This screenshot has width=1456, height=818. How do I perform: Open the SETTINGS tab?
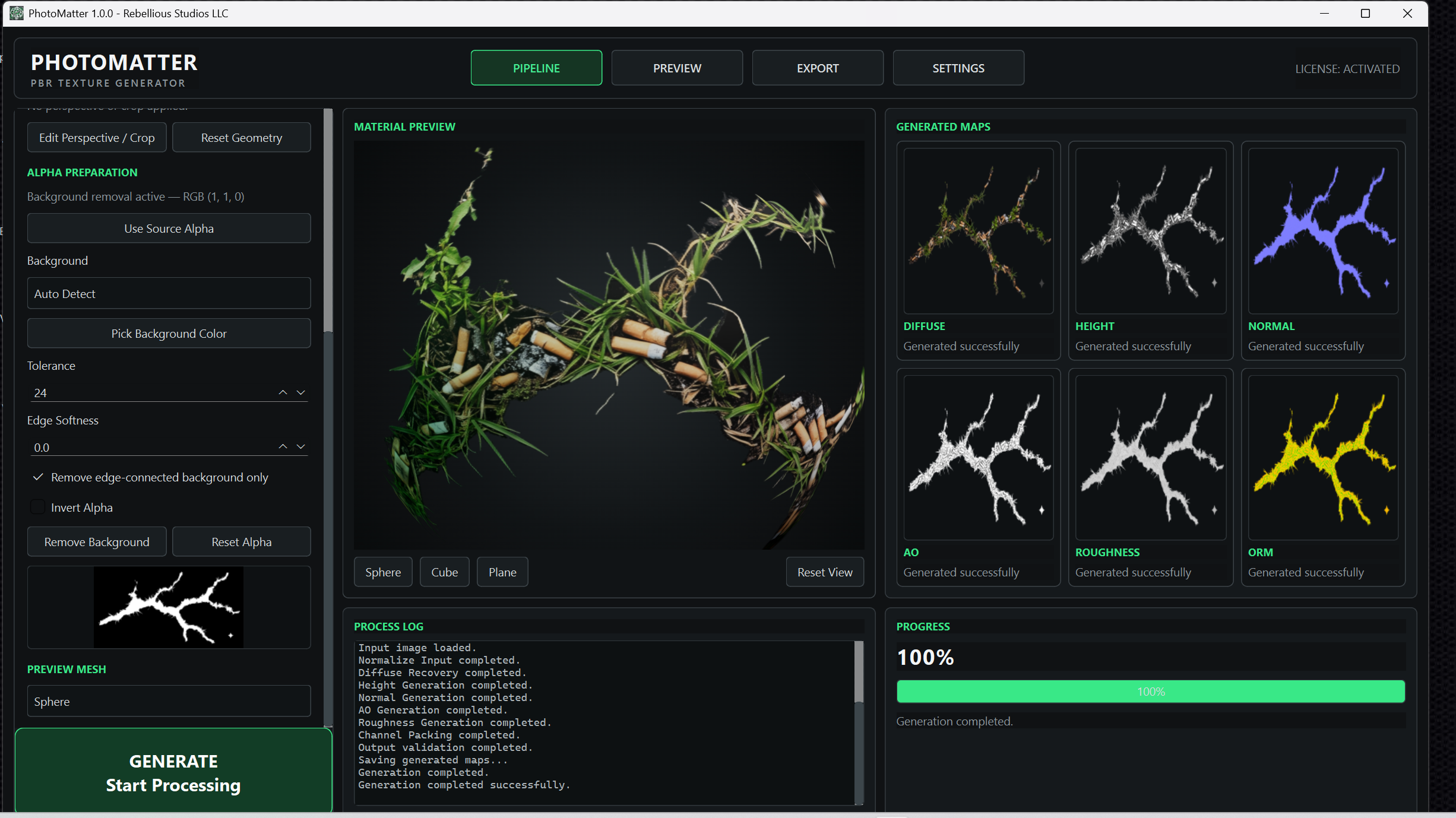click(x=958, y=68)
